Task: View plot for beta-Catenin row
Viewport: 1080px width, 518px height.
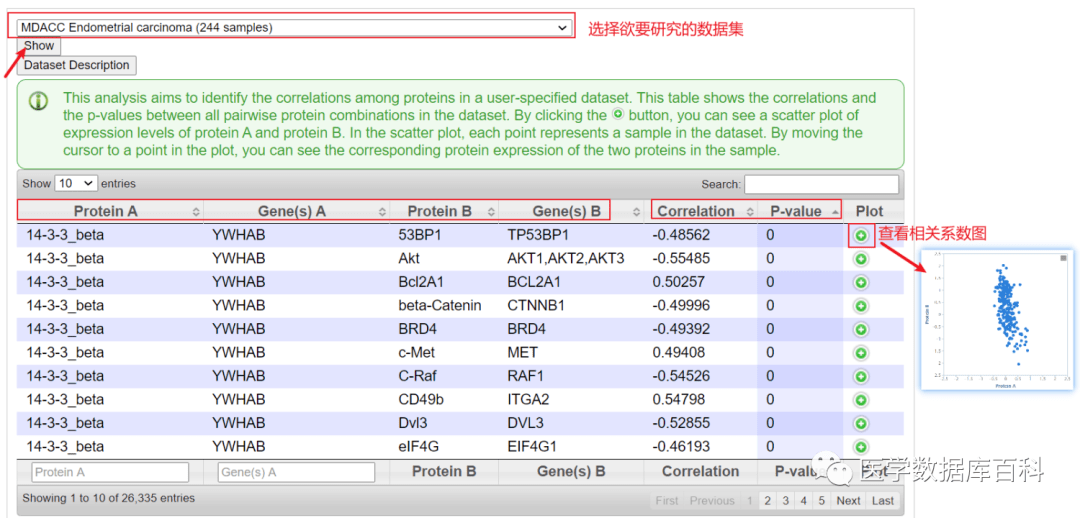Action: tap(860, 306)
